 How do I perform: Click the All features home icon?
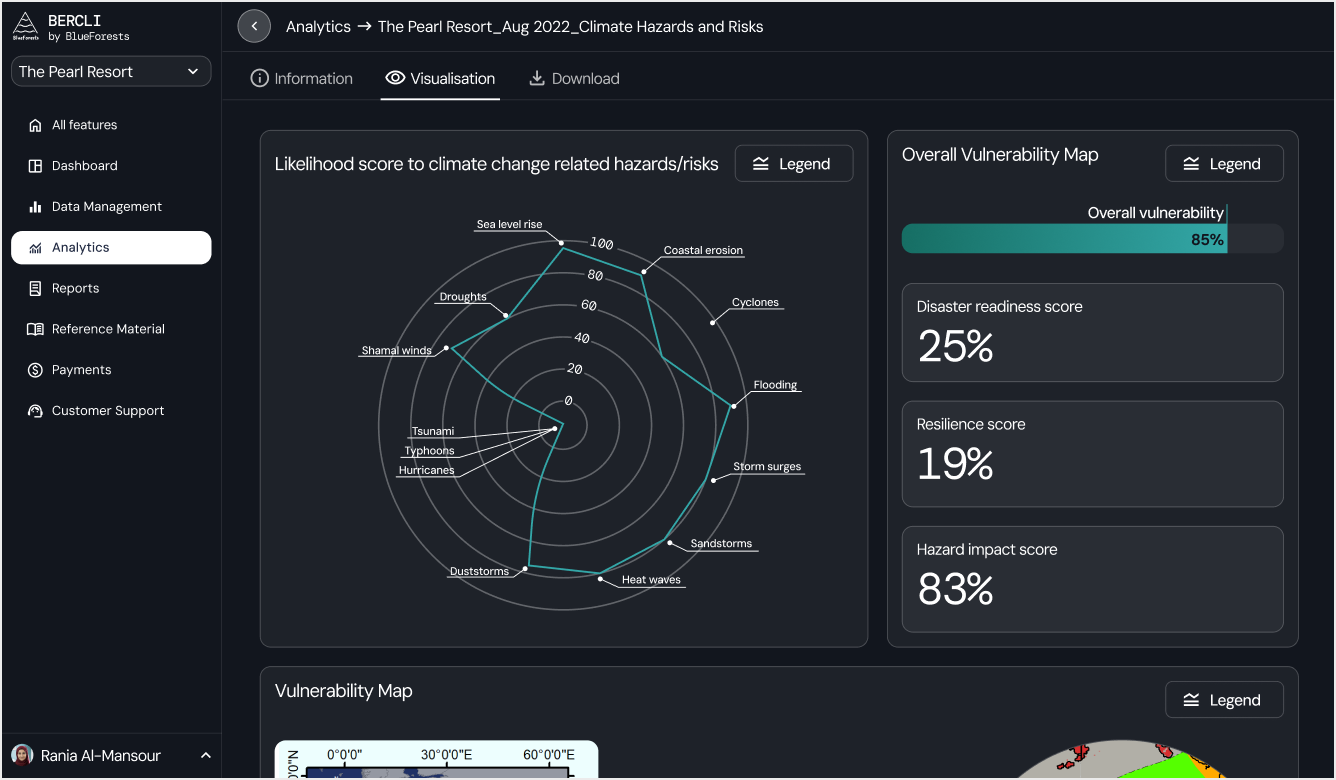tap(35, 125)
